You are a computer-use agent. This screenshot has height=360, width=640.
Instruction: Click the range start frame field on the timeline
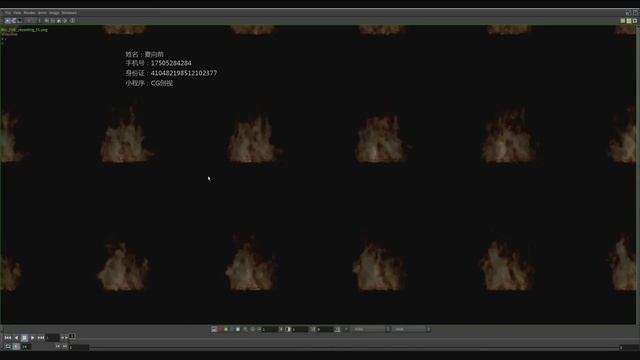(x=79, y=347)
